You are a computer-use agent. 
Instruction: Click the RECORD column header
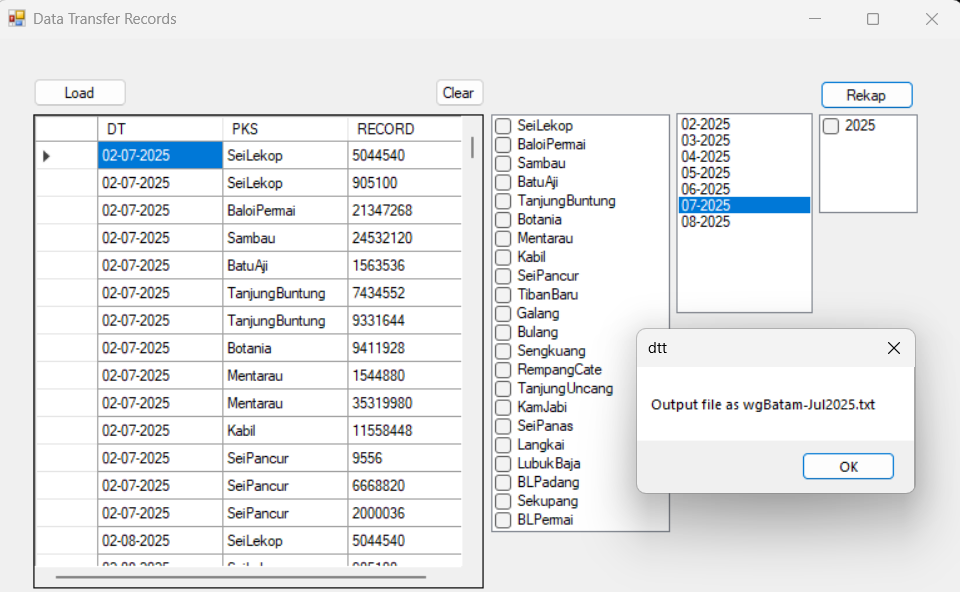(404, 129)
